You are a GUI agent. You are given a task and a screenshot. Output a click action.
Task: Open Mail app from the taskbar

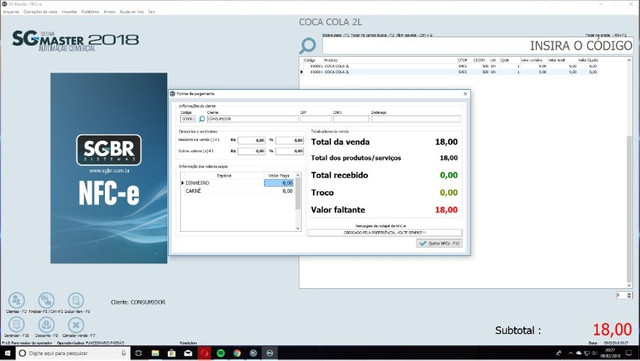click(x=188, y=353)
